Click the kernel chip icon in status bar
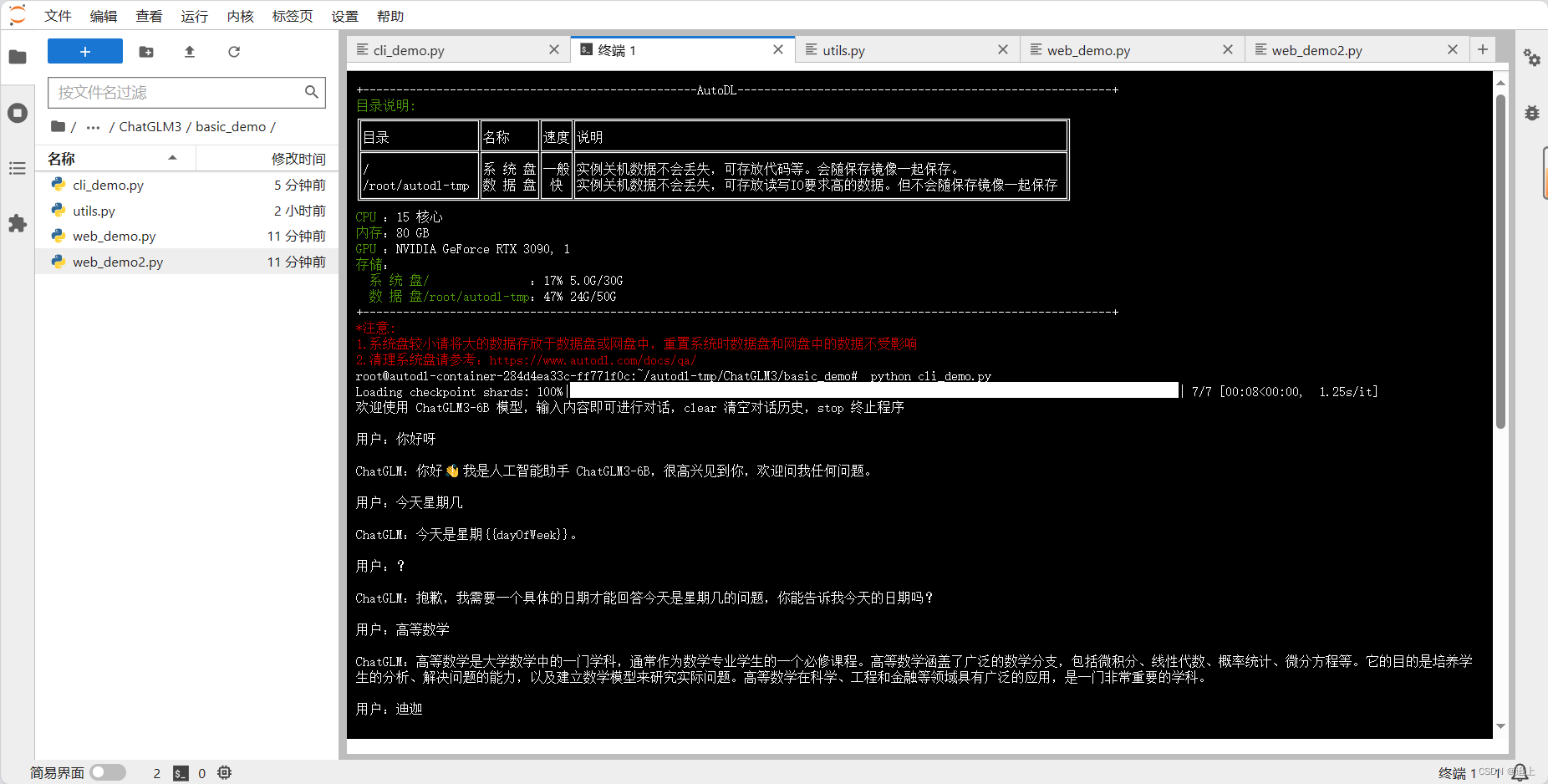 [224, 772]
